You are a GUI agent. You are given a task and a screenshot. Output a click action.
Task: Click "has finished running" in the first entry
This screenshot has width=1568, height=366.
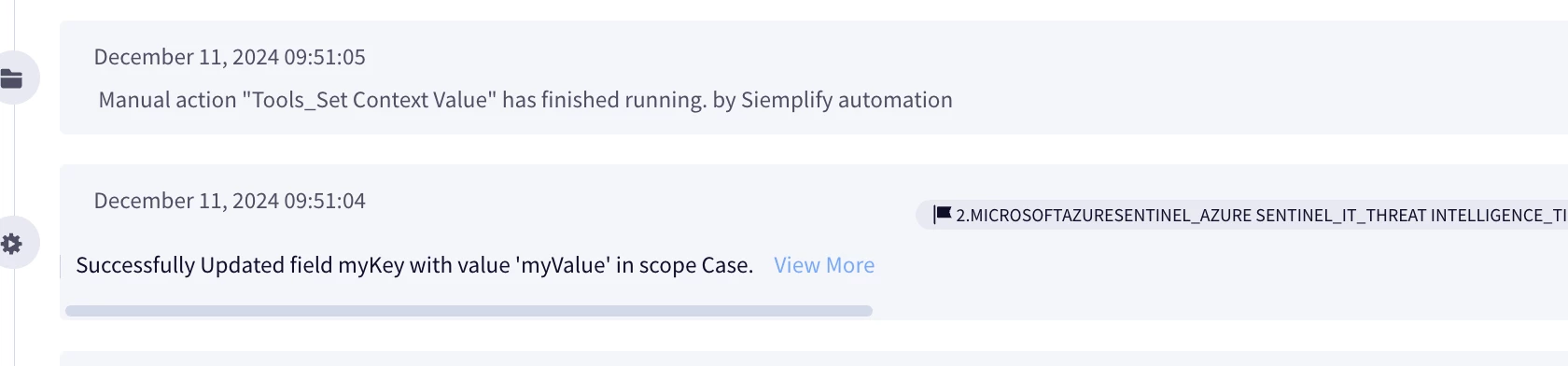point(603,100)
